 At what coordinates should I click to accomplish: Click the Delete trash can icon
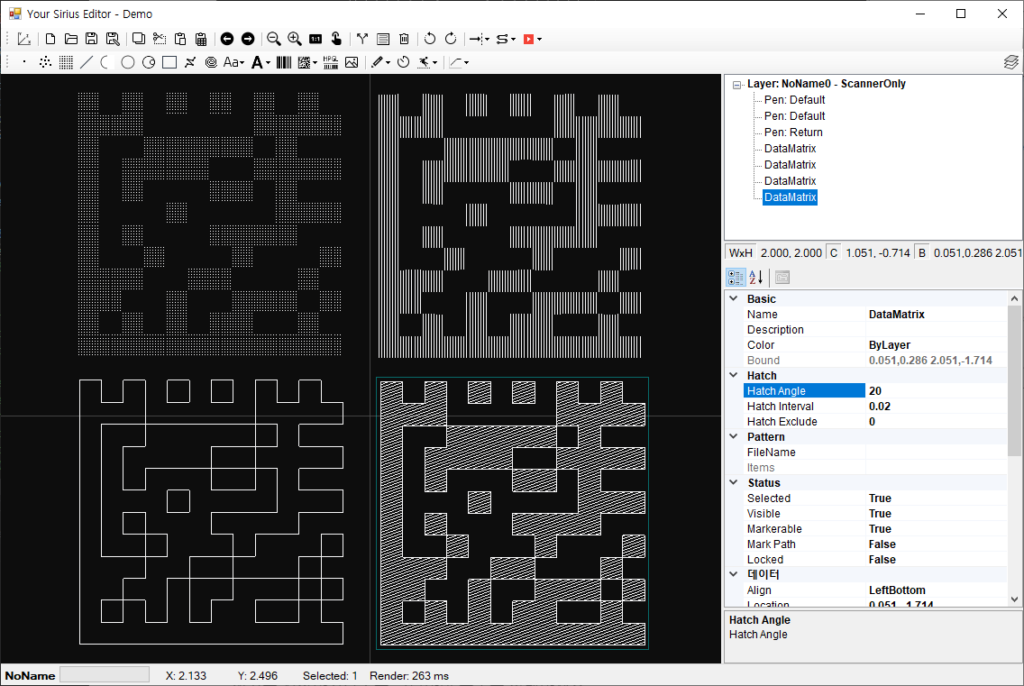404,39
